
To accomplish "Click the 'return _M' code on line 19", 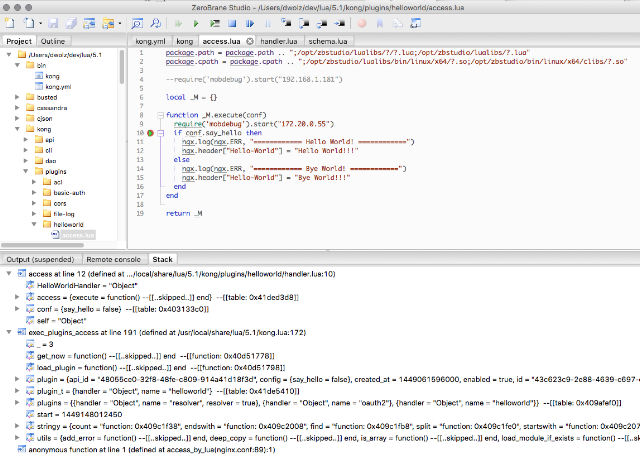I will pyautogui.click(x=184, y=213).
